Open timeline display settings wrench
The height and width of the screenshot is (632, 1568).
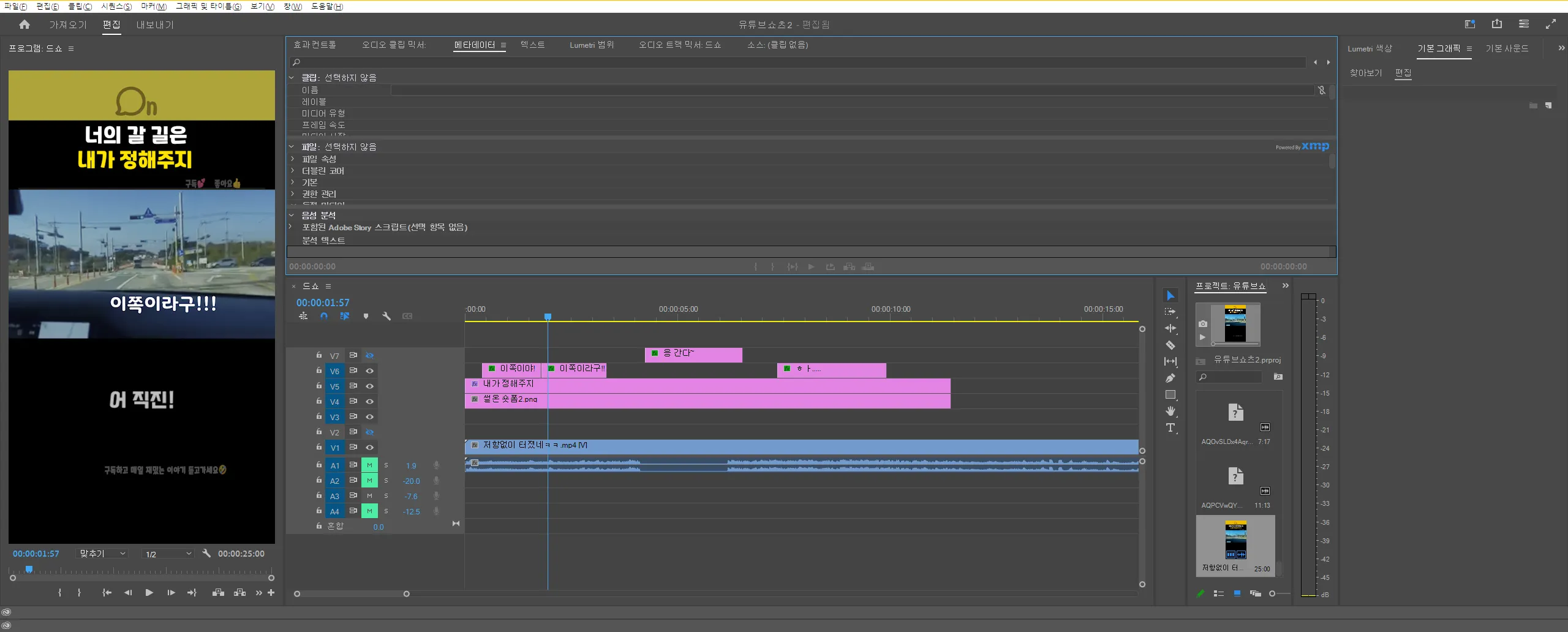pyautogui.click(x=386, y=317)
